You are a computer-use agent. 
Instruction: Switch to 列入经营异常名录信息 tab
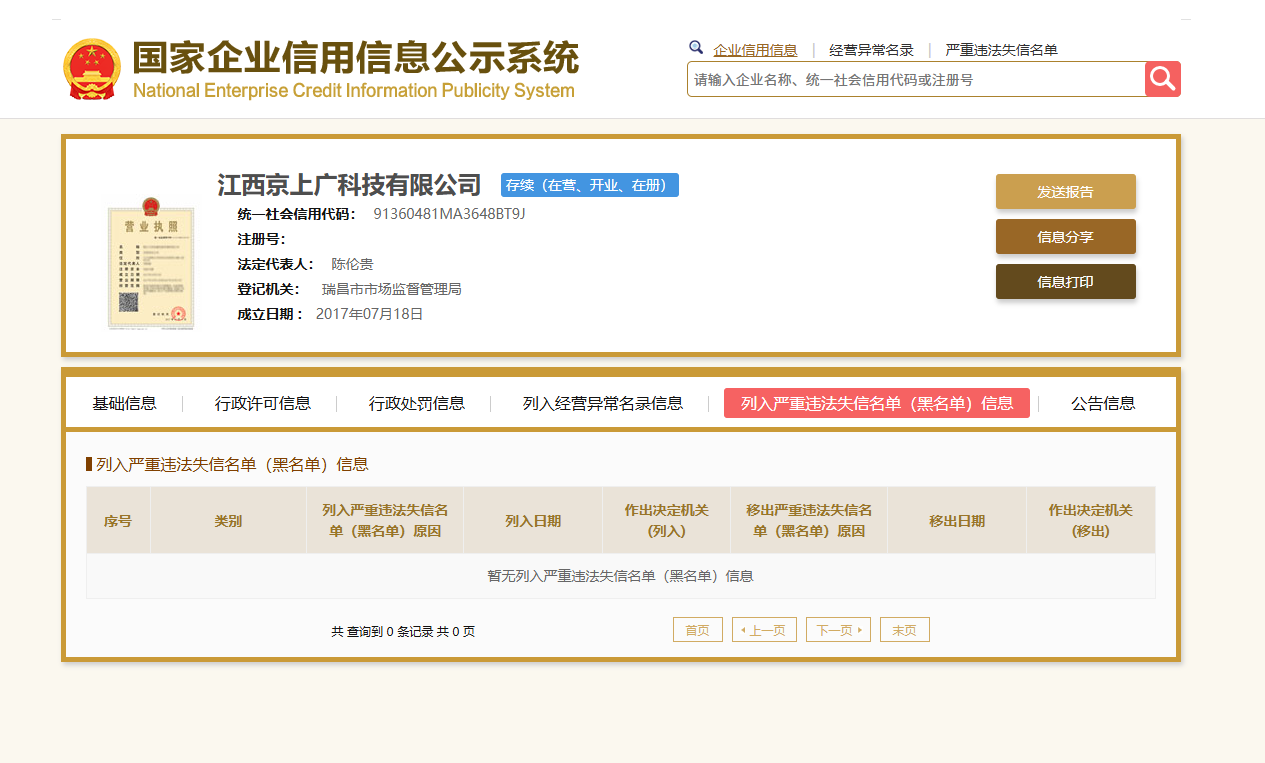[603, 404]
